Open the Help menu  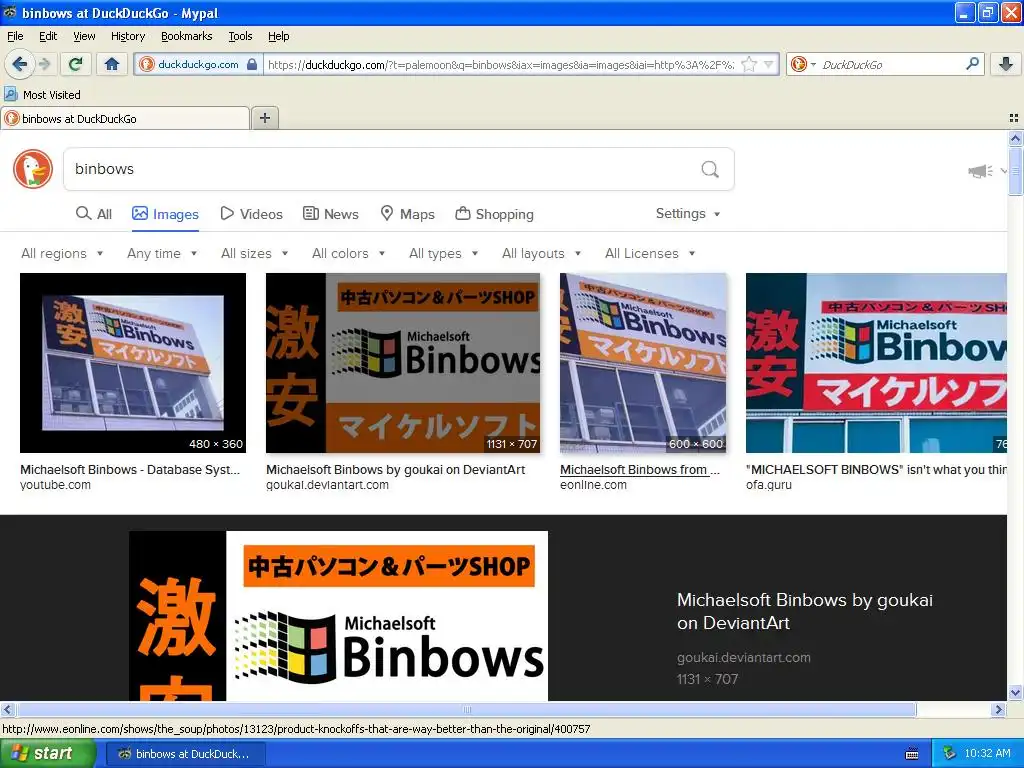(x=278, y=36)
